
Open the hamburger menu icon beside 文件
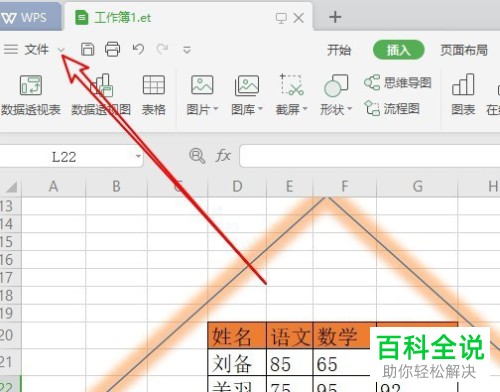tap(11, 50)
